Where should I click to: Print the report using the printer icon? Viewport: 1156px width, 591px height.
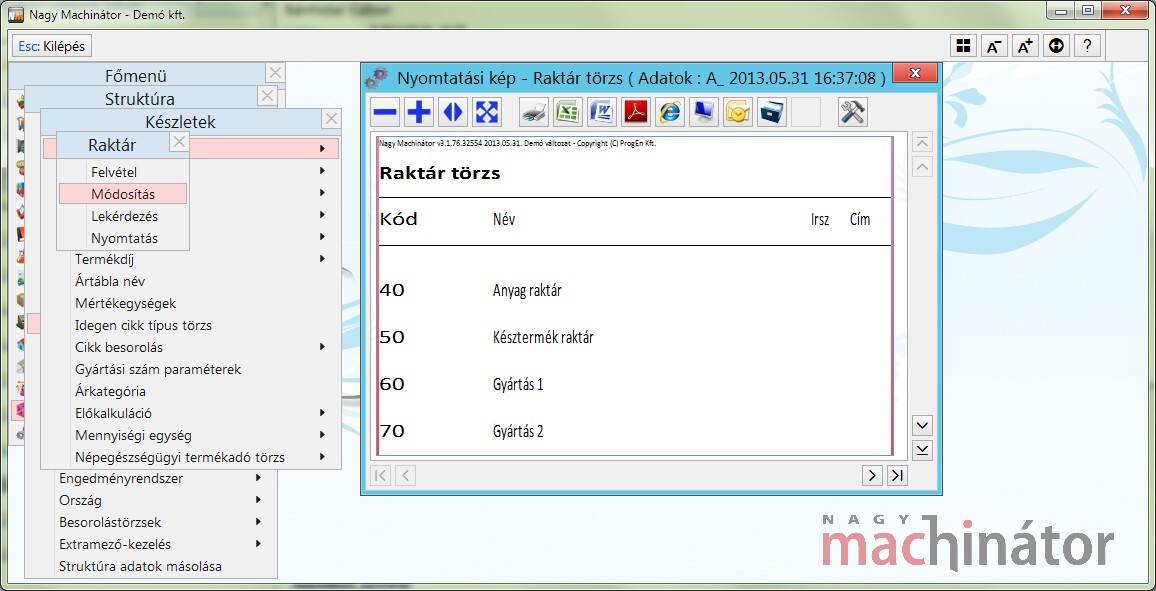pyautogui.click(x=535, y=112)
